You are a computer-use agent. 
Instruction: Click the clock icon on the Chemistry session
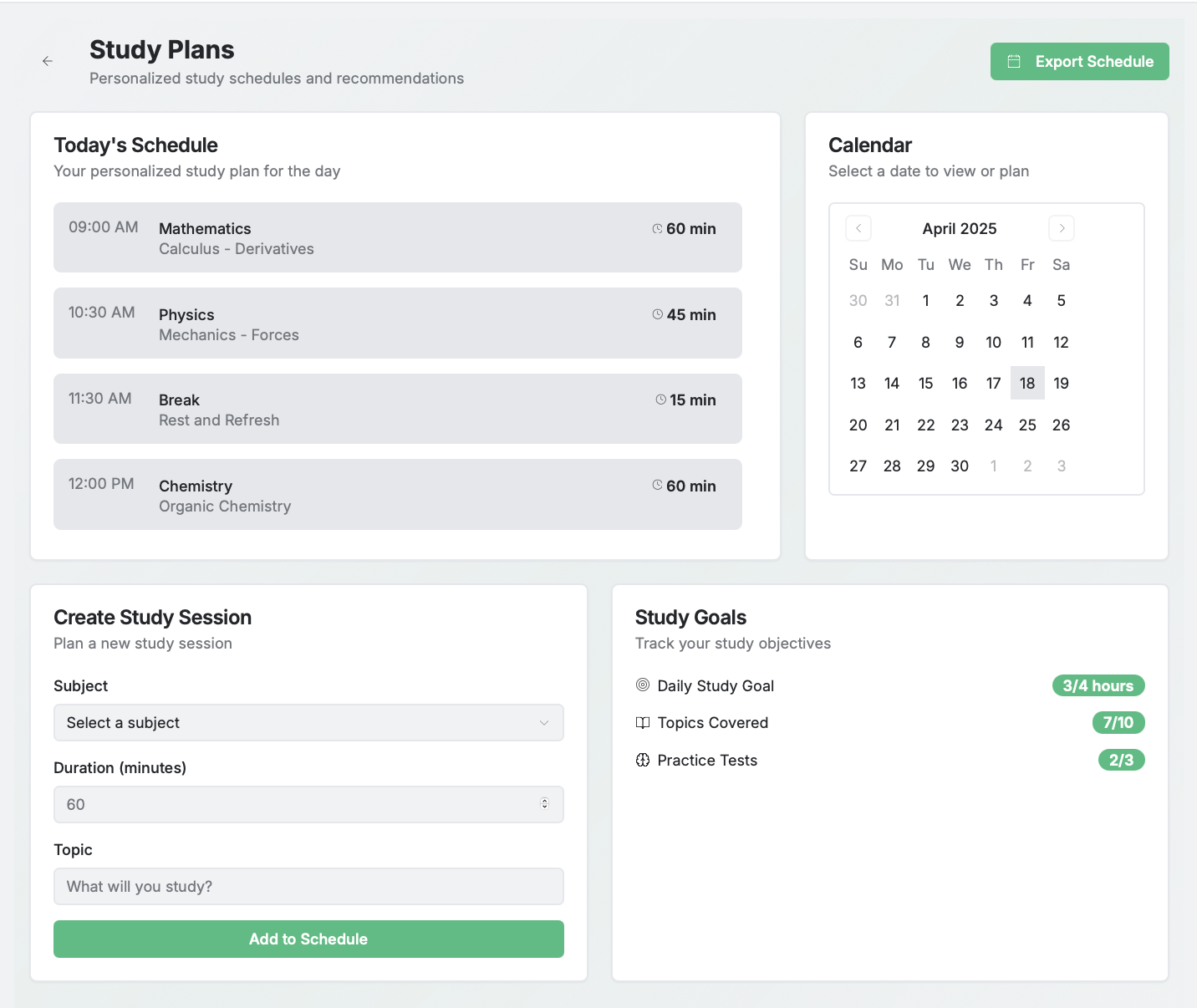point(658,486)
